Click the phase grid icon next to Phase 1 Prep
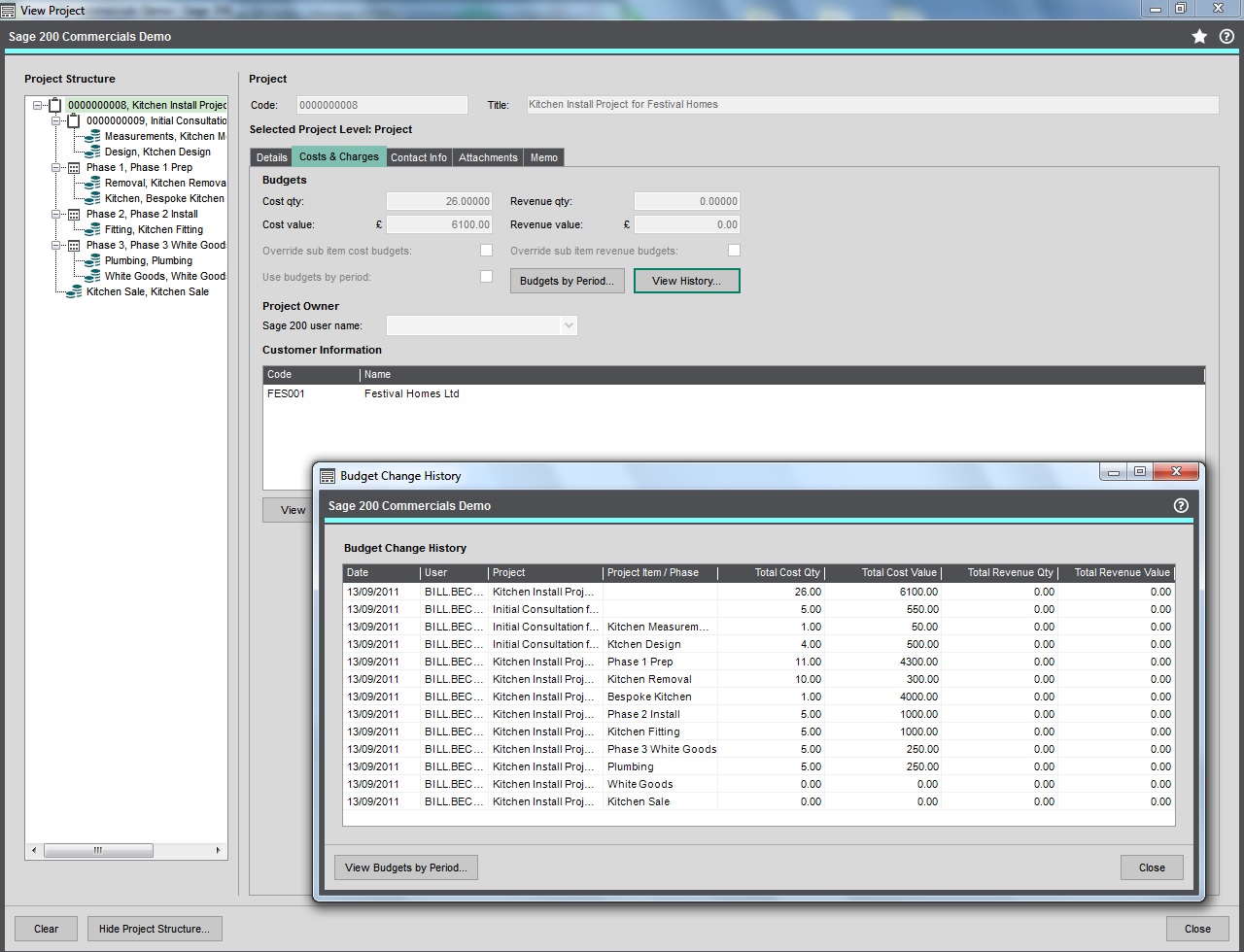The width and height of the screenshot is (1244, 952). tap(75, 167)
